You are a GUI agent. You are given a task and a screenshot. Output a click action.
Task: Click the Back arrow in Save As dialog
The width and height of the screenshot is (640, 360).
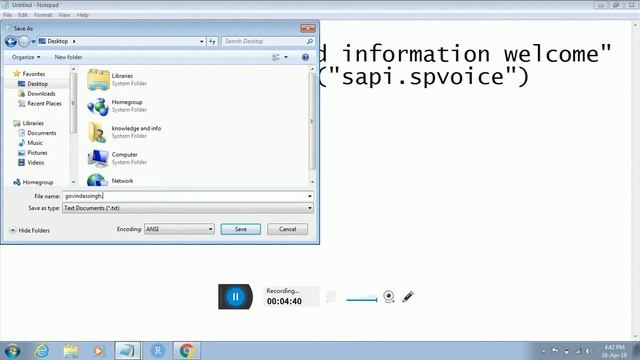click(x=11, y=41)
